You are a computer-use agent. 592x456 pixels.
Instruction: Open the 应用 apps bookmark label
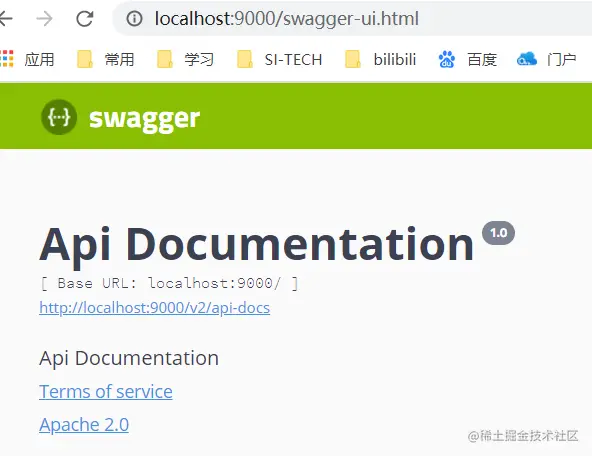point(39,60)
